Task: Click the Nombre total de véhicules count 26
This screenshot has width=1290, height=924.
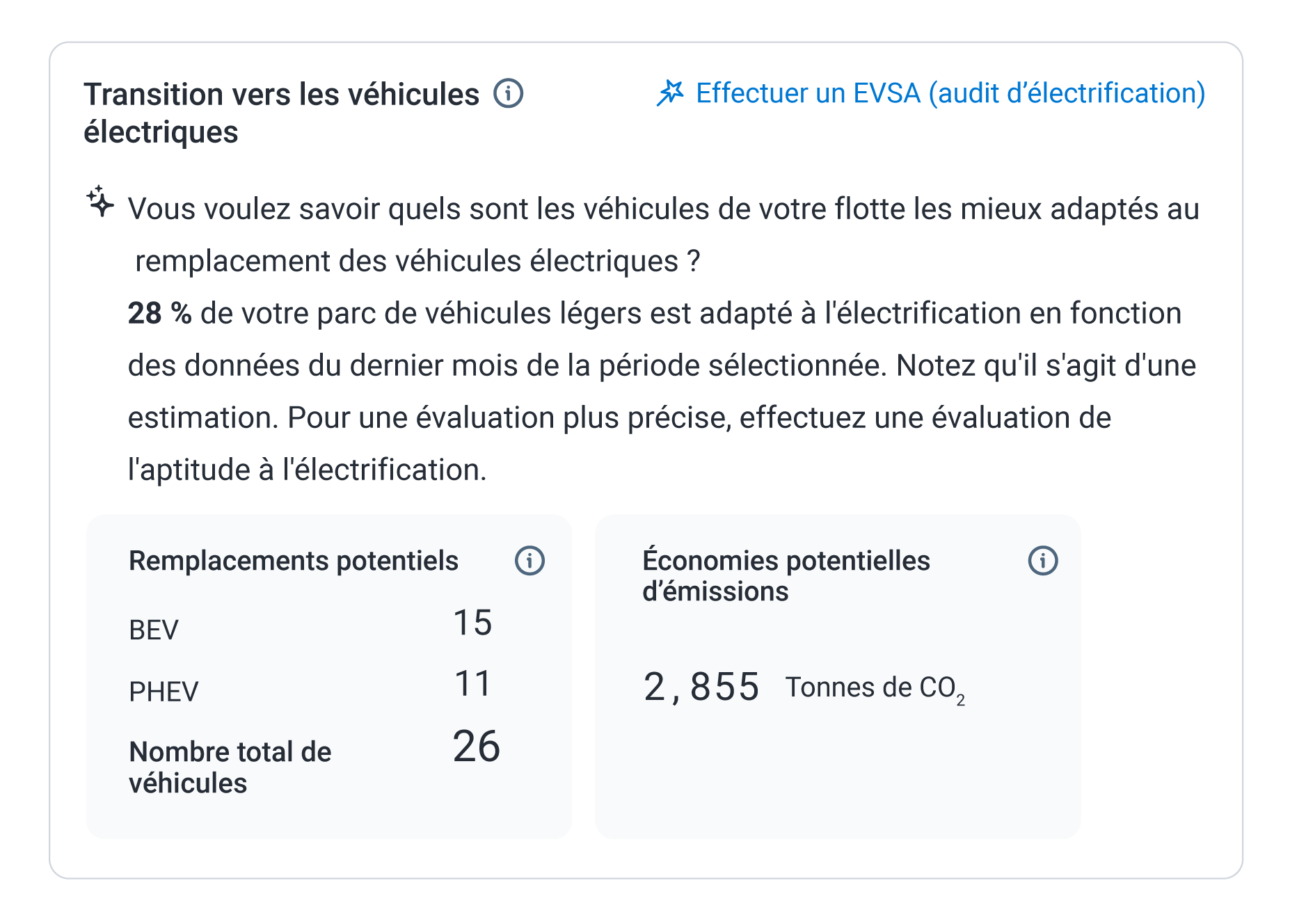Action: point(477,748)
